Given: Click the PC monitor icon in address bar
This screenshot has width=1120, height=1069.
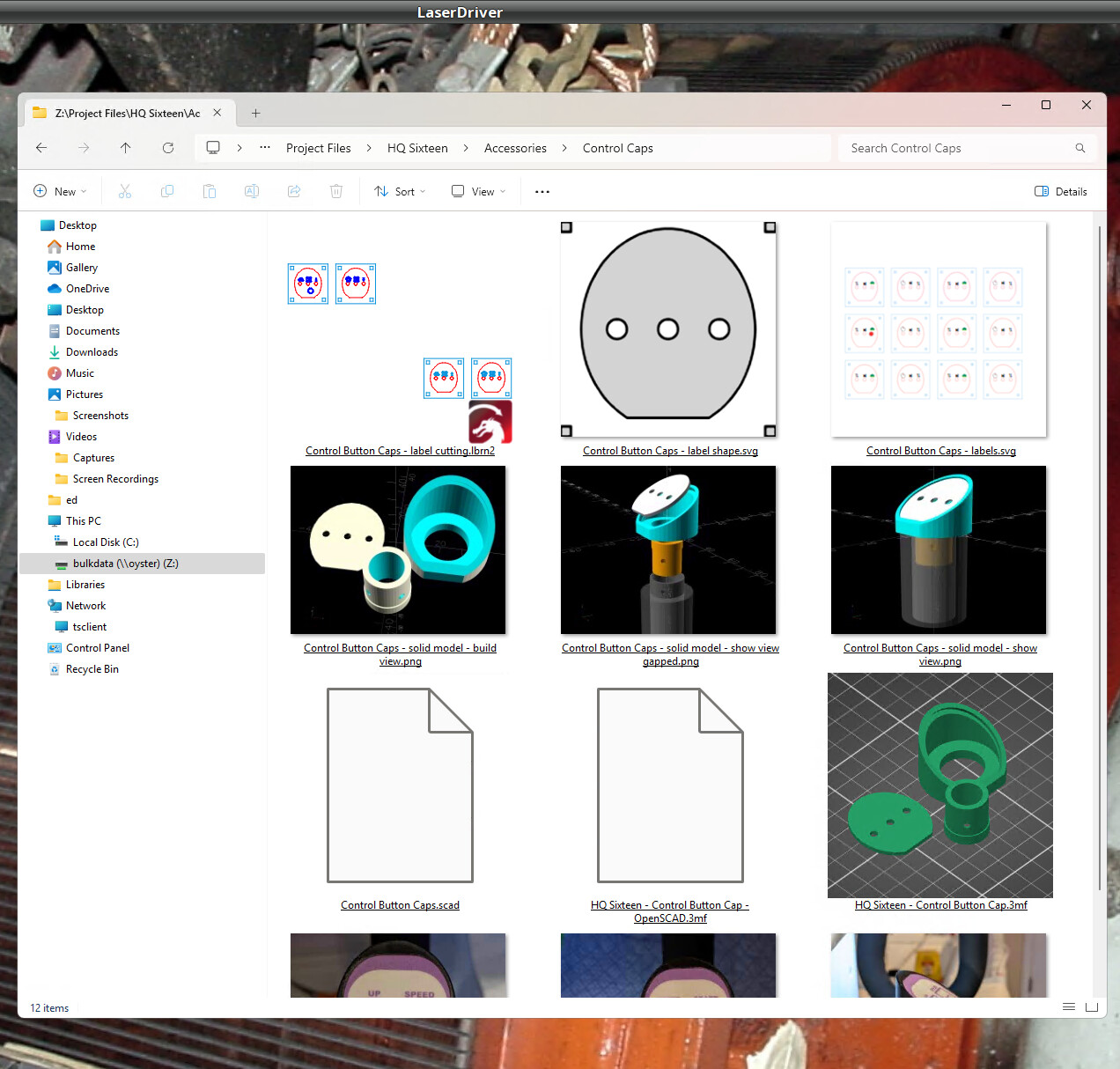Looking at the screenshot, I should point(213,148).
